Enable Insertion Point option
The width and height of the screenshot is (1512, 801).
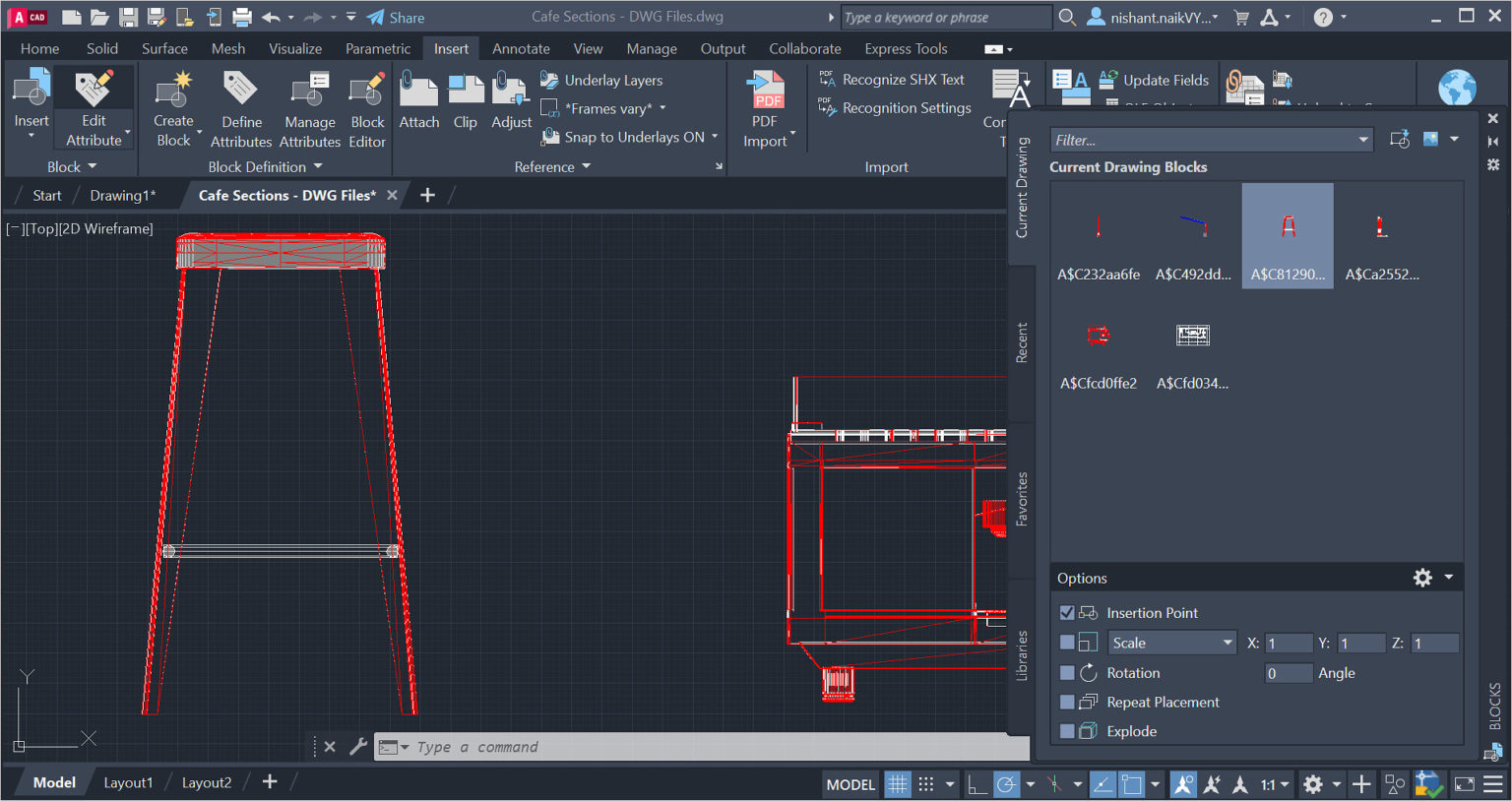tap(1067, 612)
